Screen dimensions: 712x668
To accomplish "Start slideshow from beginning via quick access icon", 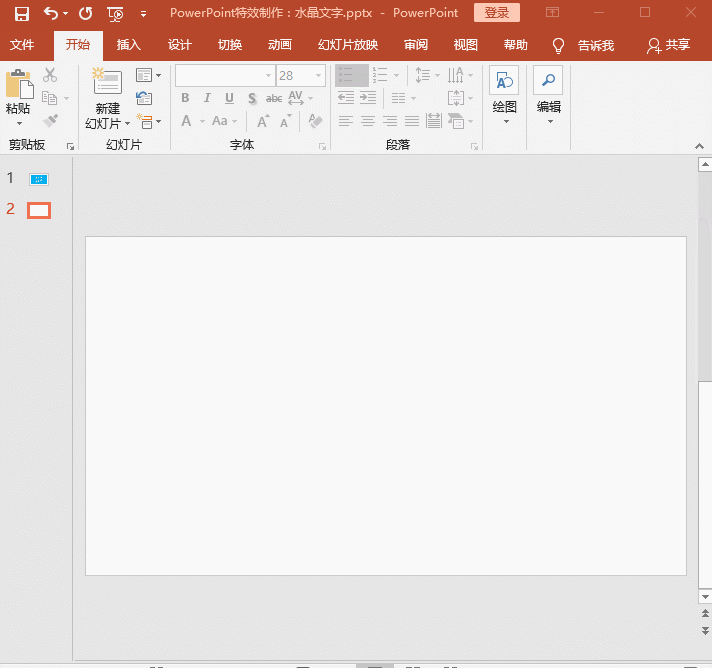I will tap(115, 15).
